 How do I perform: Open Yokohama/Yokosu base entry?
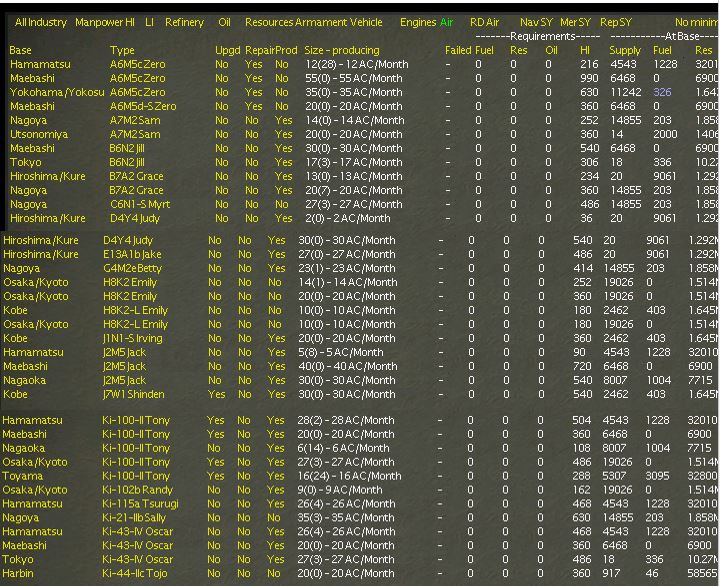pos(57,92)
